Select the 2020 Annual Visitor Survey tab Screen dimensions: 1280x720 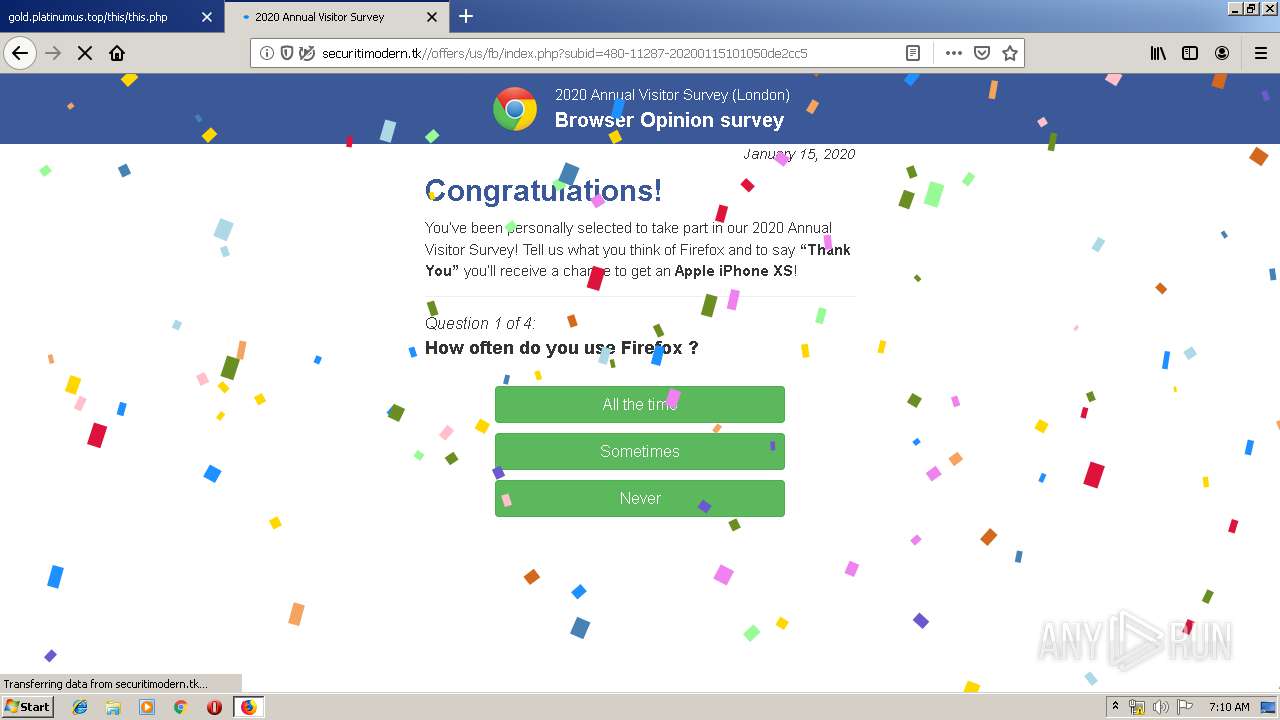tap(337, 17)
